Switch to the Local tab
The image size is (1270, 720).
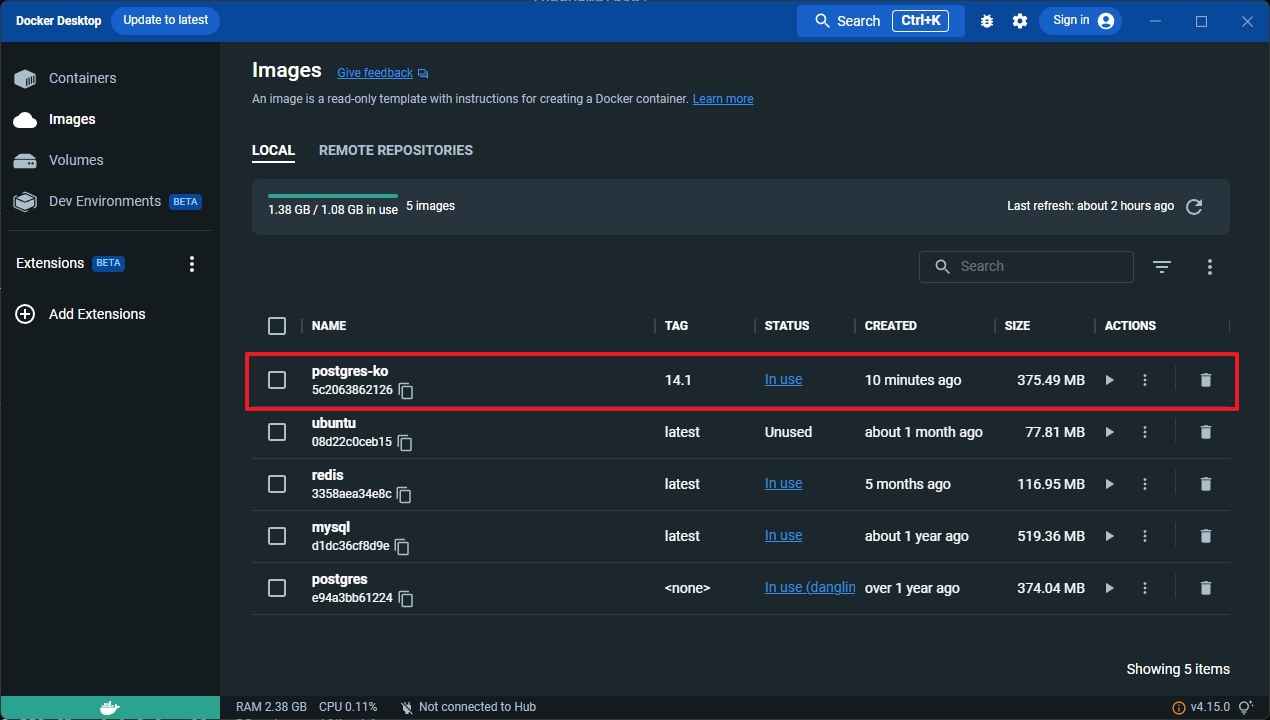click(273, 151)
